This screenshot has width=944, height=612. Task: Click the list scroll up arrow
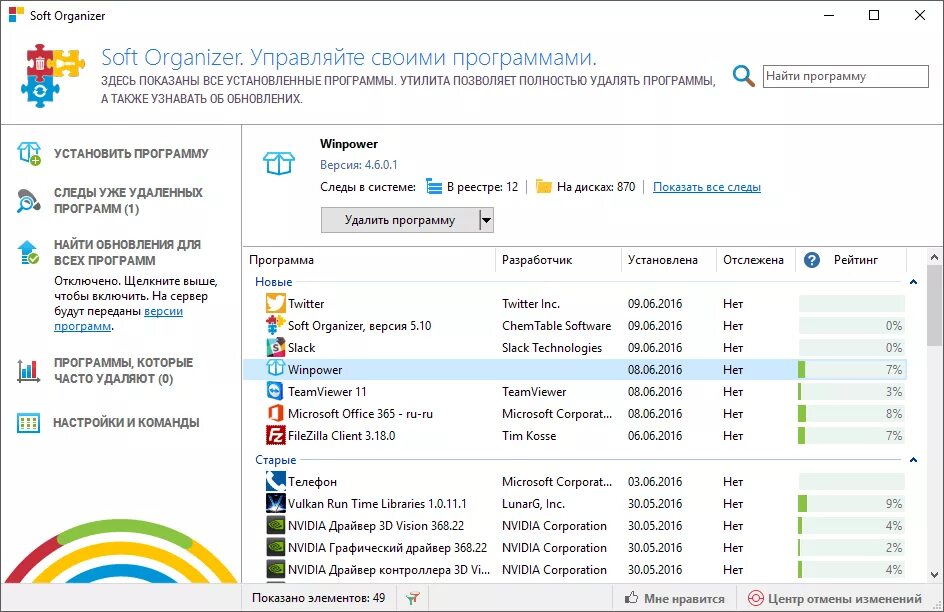pos(934,257)
